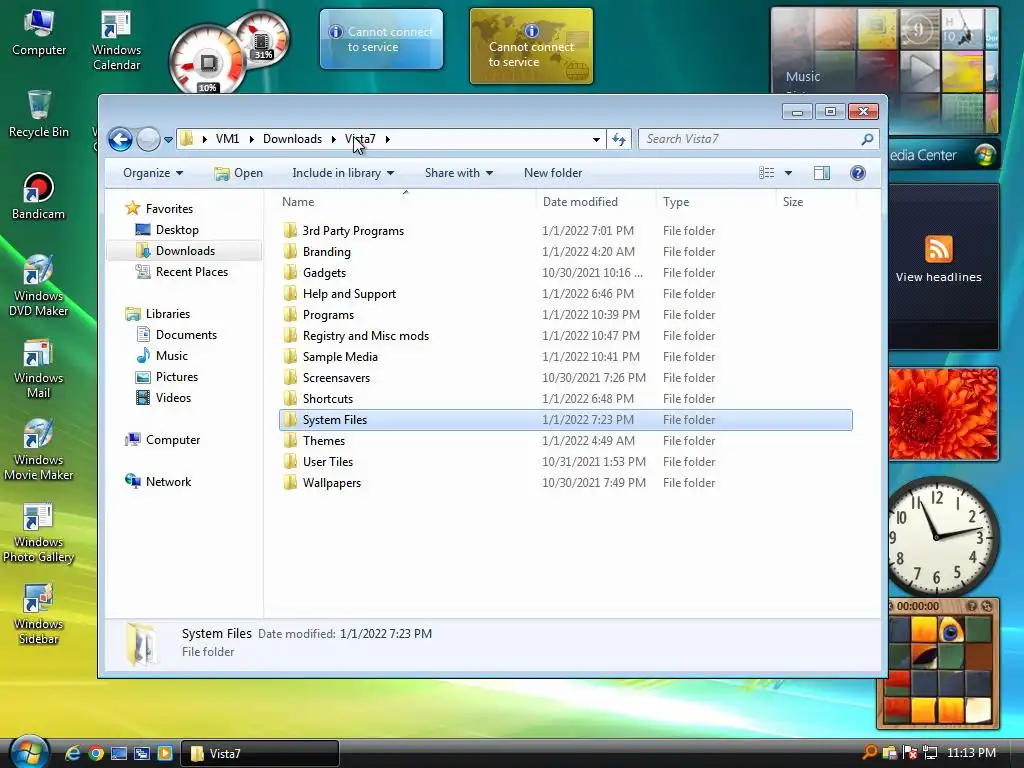This screenshot has width=1024, height=768.
Task: Expand the arrow after Vista7 breadcrumb
Action: (387, 139)
